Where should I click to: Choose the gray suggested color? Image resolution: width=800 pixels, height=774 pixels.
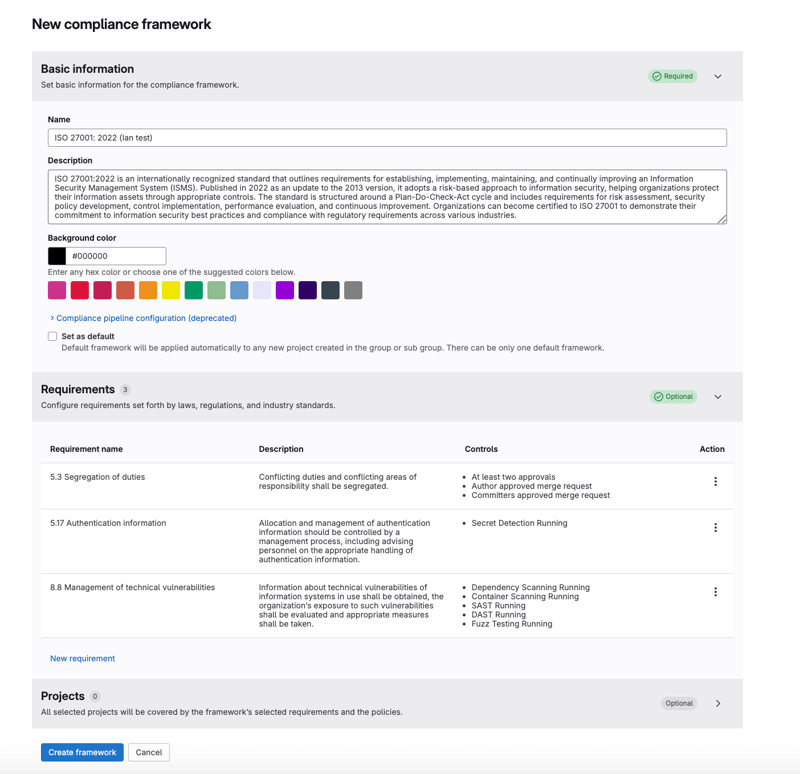[x=353, y=290]
